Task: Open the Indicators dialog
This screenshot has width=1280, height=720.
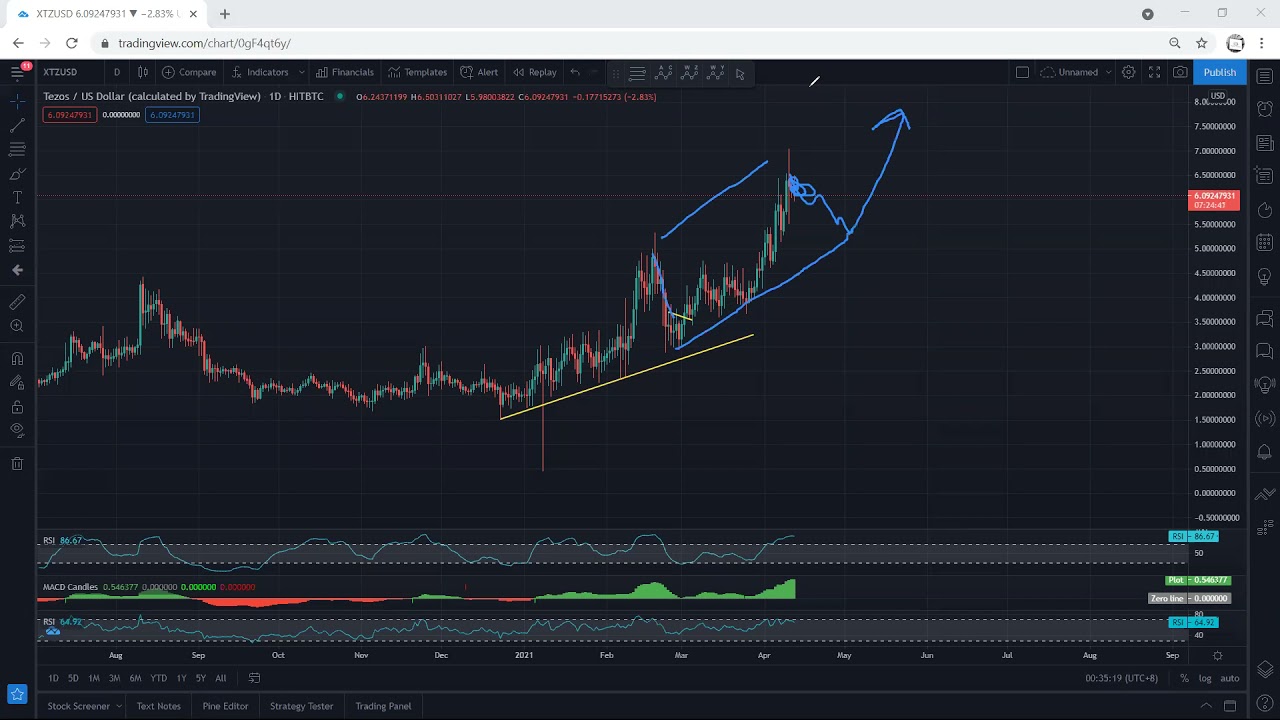Action: 260,72
